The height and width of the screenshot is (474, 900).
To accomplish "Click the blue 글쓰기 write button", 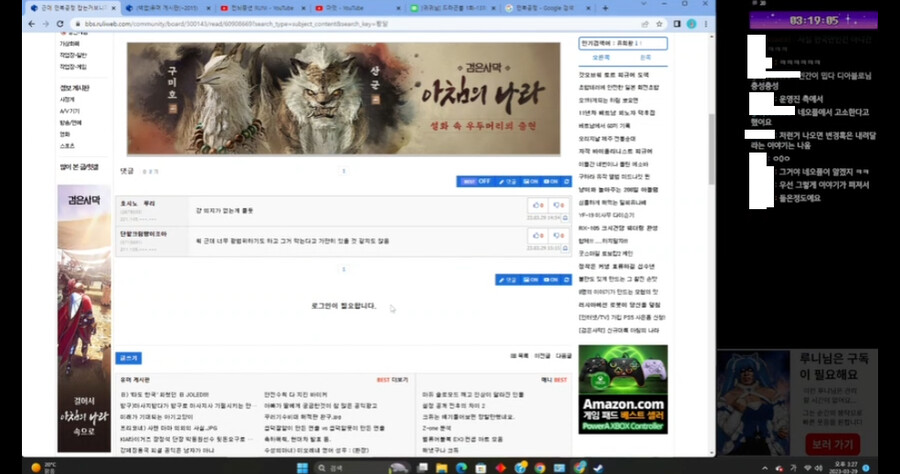I will (129, 358).
